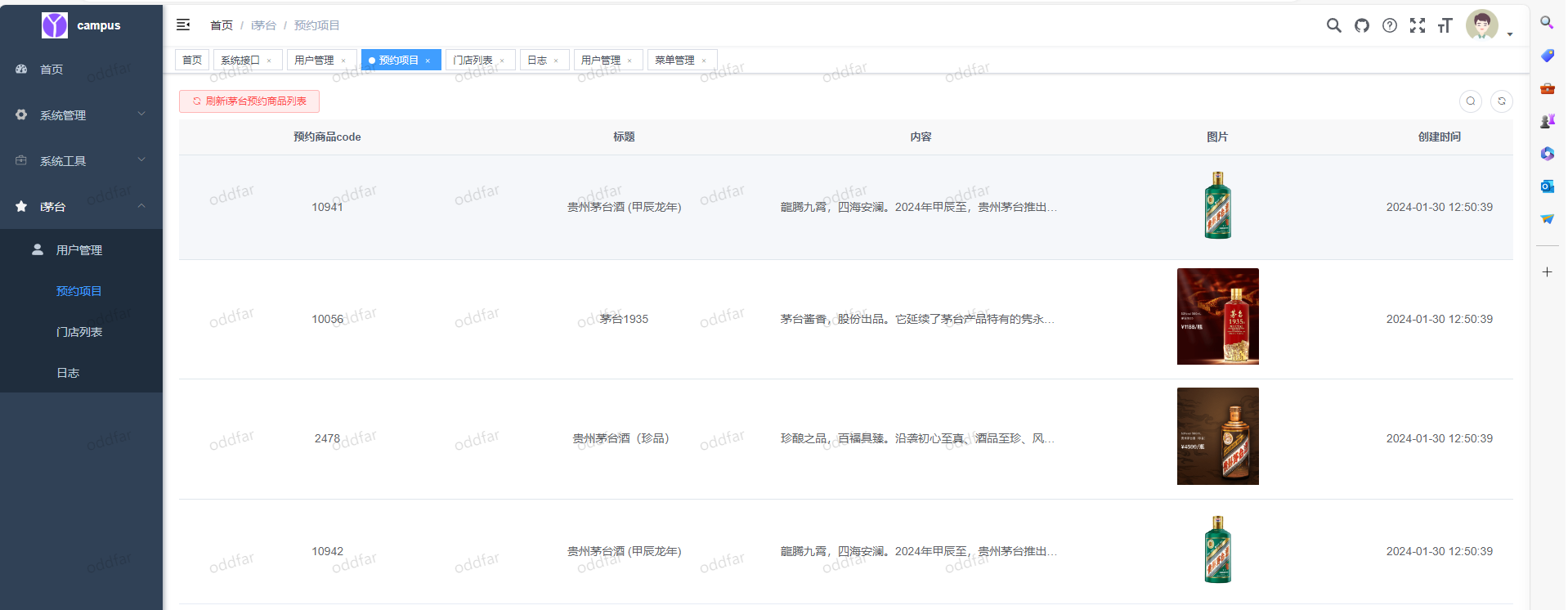1568x610 pixels.
Task: Click the 预约项目 breadcrumb item
Action: [x=317, y=25]
